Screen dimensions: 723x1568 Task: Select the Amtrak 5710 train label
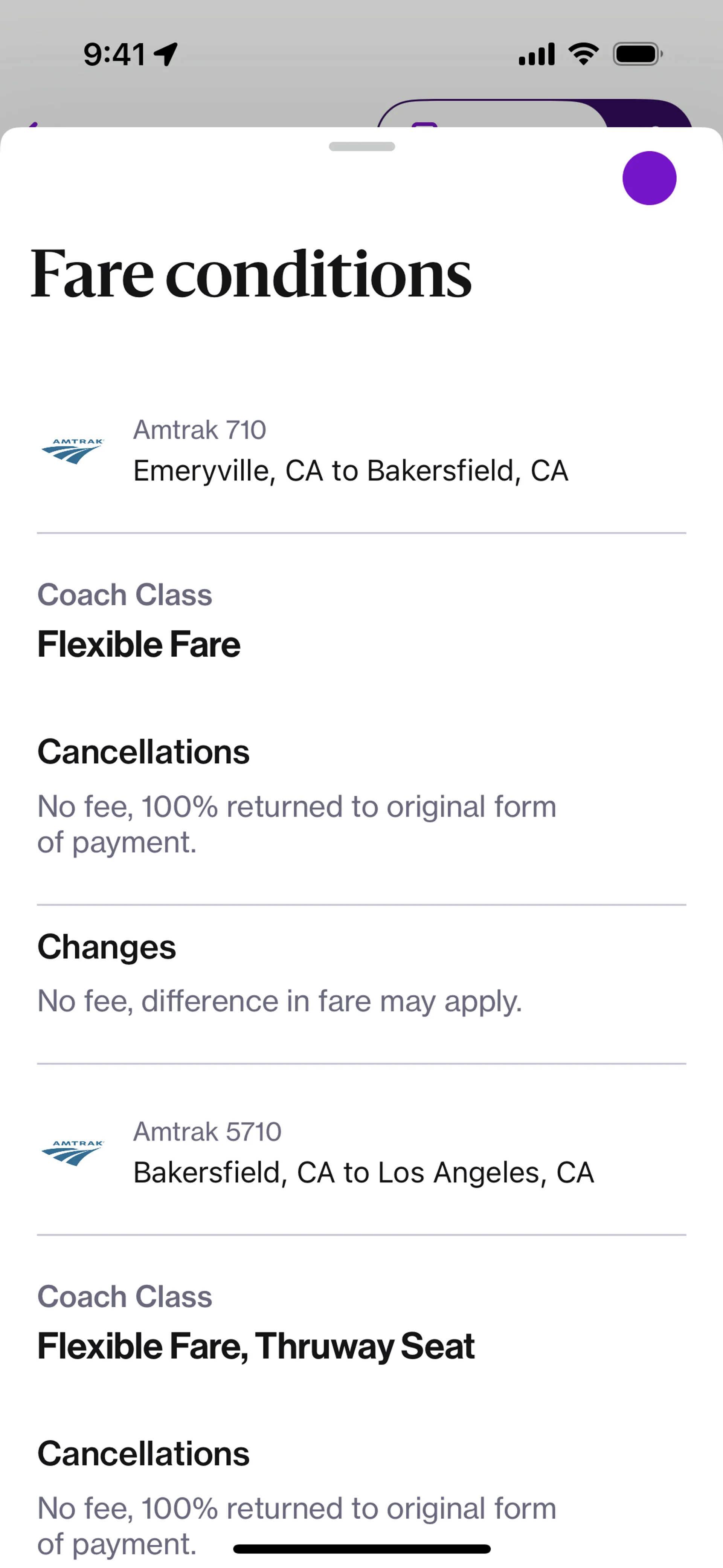(207, 1132)
